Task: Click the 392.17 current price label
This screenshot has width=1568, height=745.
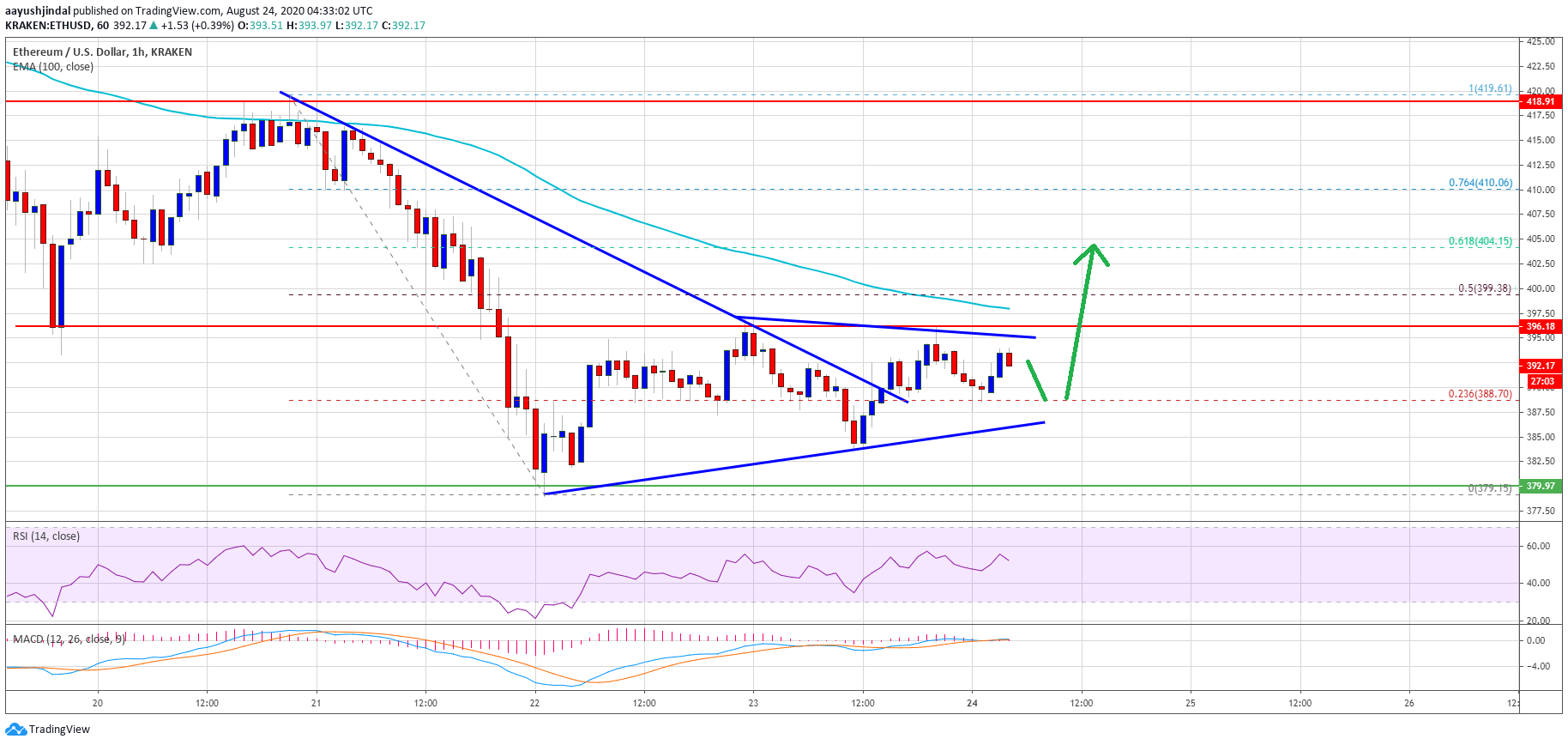Action: point(1541,366)
